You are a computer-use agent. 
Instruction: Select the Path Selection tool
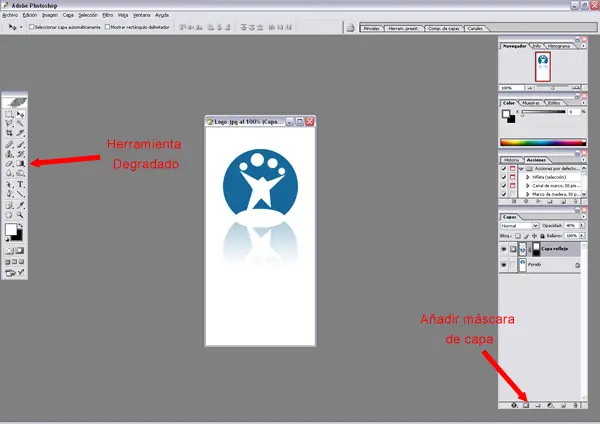point(9,184)
